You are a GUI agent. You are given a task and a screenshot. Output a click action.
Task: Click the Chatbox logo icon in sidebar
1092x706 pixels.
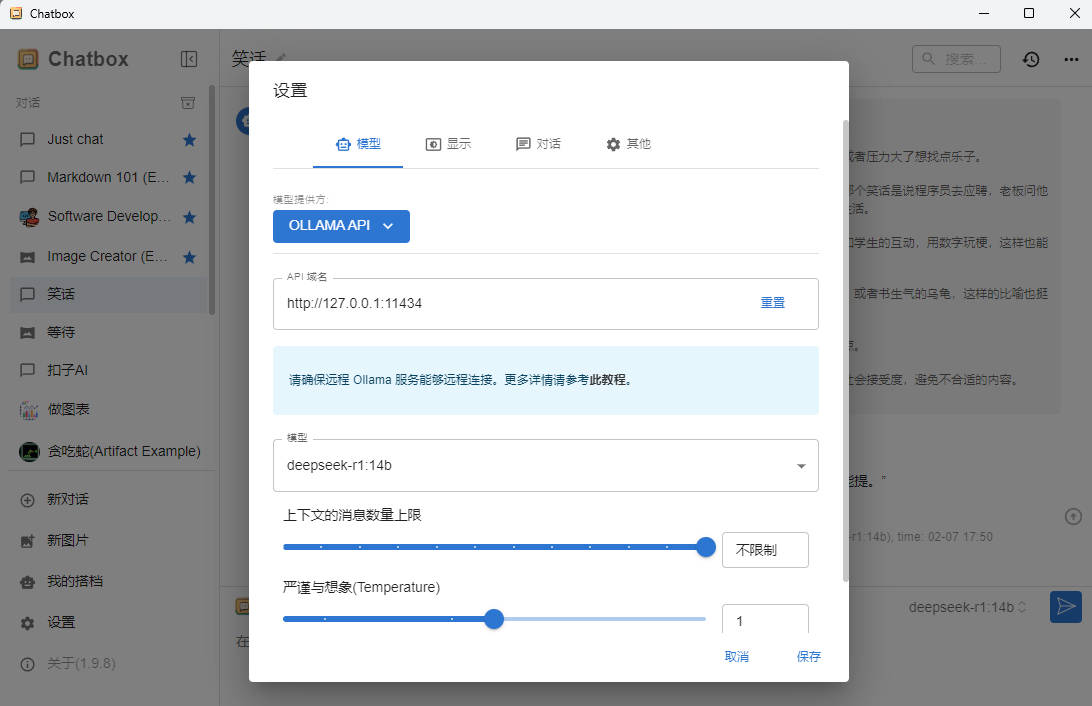pos(28,59)
